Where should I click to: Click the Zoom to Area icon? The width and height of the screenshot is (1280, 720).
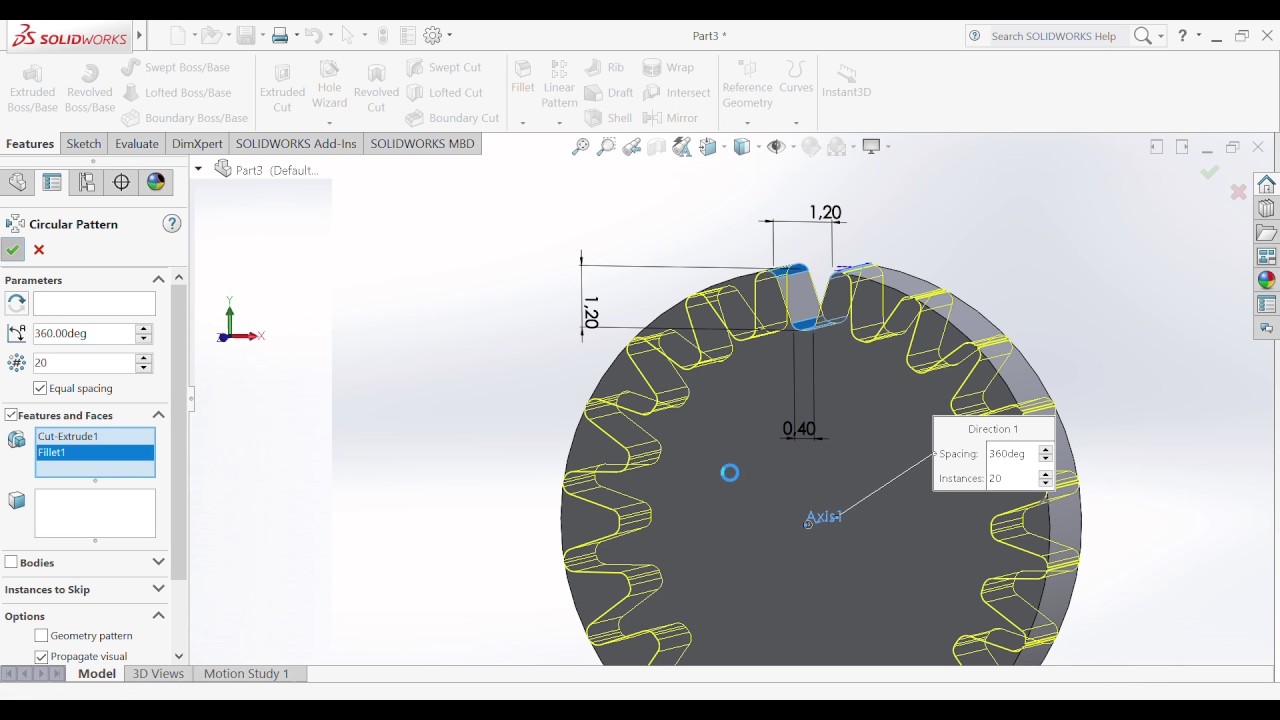(x=606, y=147)
